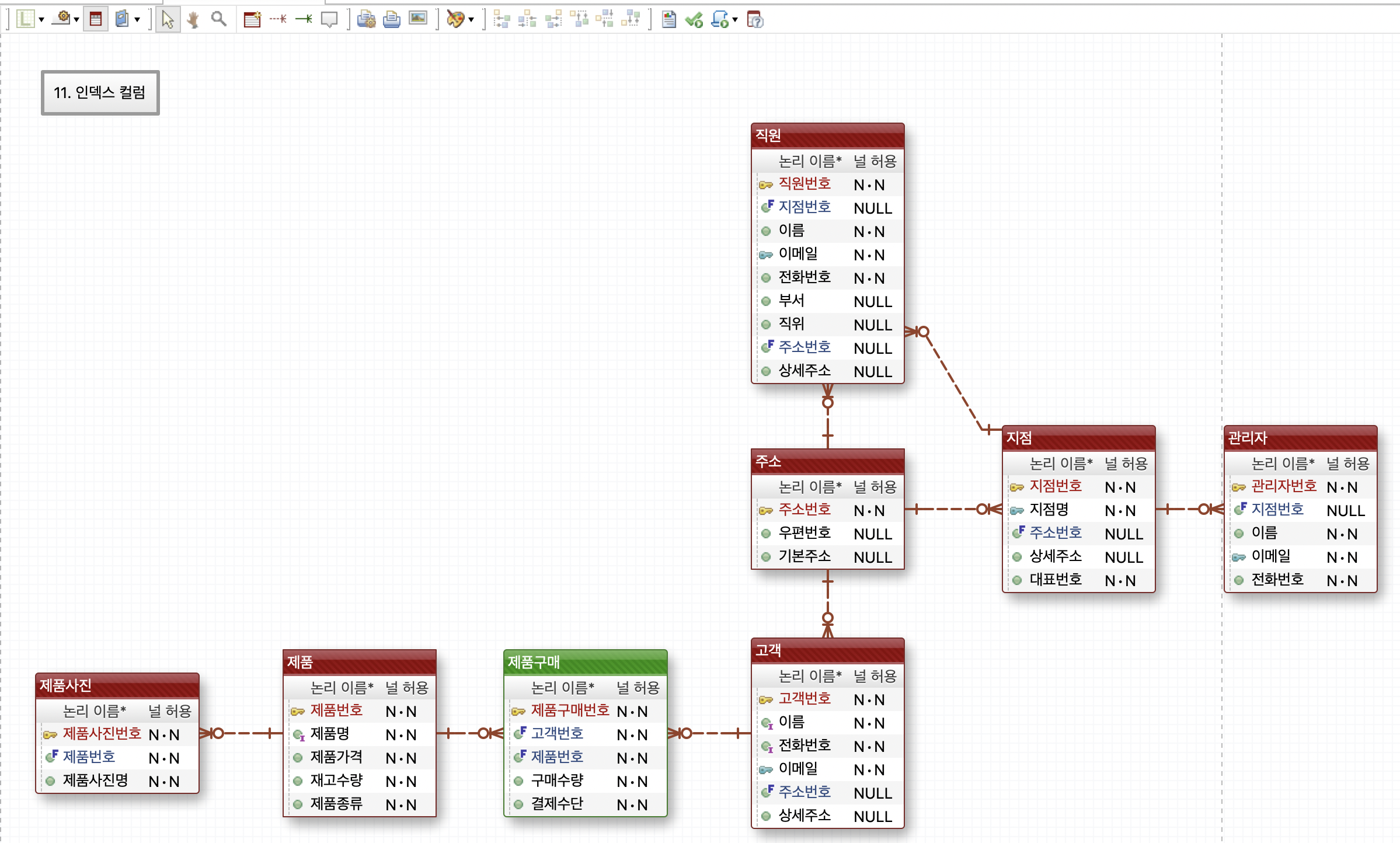The image size is (1400, 843).
Task: Select the hand pan tool
Action: point(193,20)
